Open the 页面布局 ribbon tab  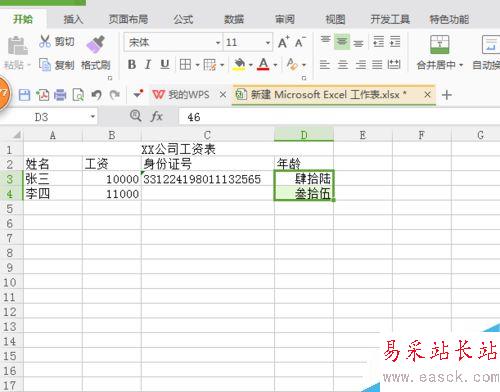128,19
